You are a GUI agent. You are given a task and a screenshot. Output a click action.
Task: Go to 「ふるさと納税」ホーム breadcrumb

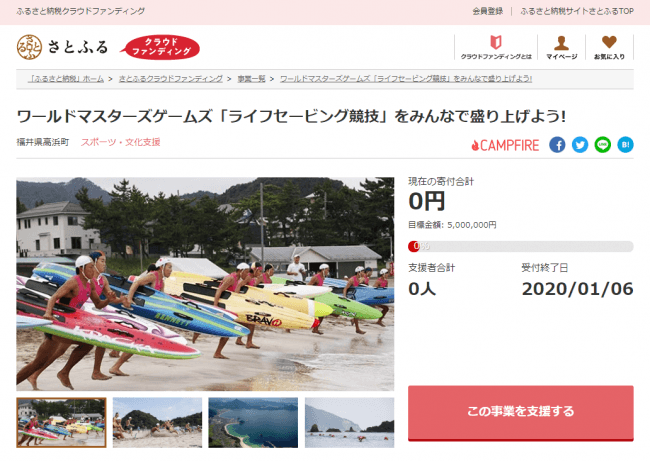click(x=66, y=78)
